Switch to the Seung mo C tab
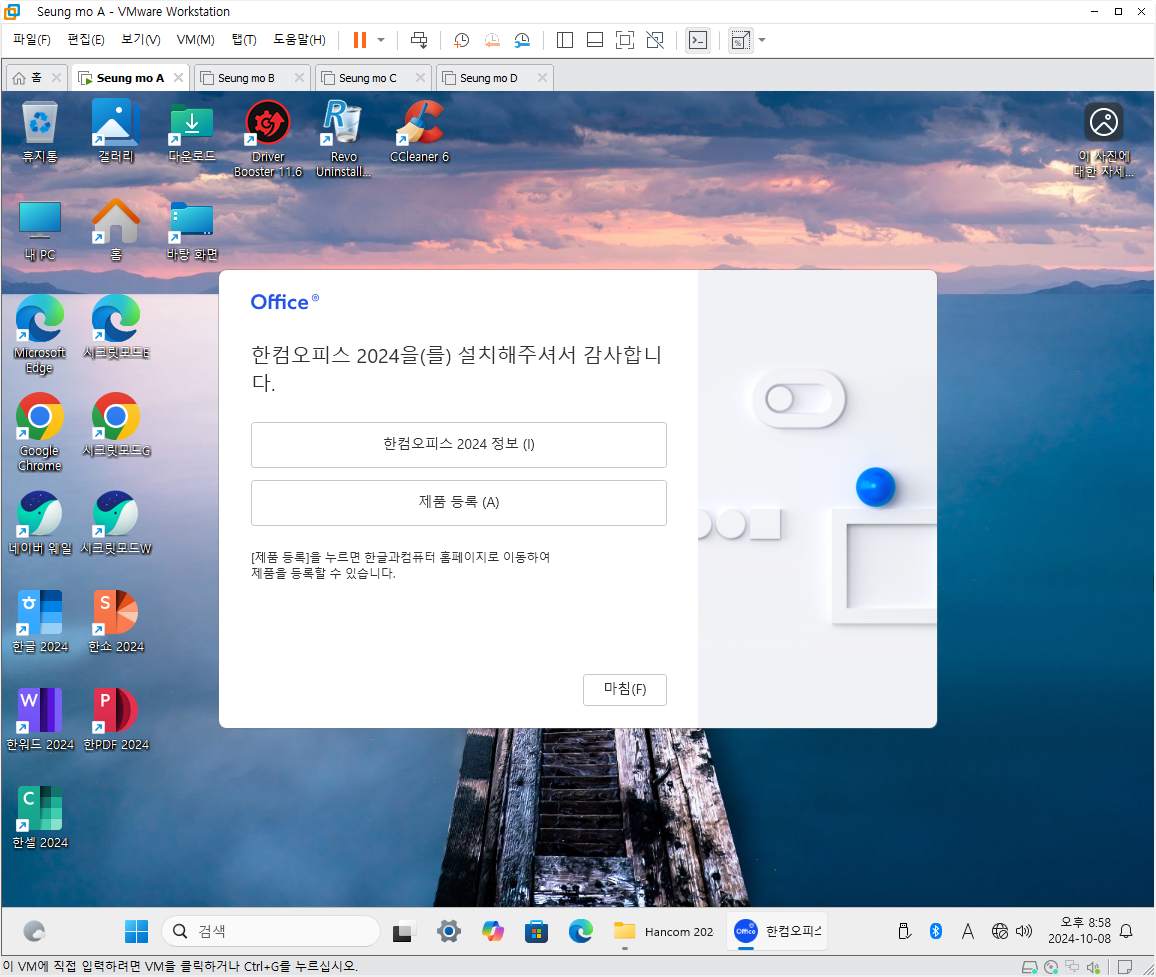The width and height of the screenshot is (1156, 977). 367,77
